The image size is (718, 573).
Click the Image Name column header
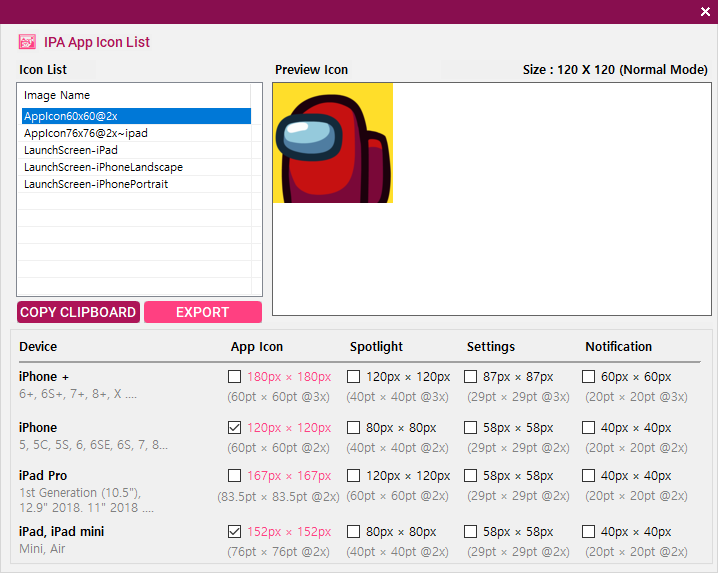(134, 95)
